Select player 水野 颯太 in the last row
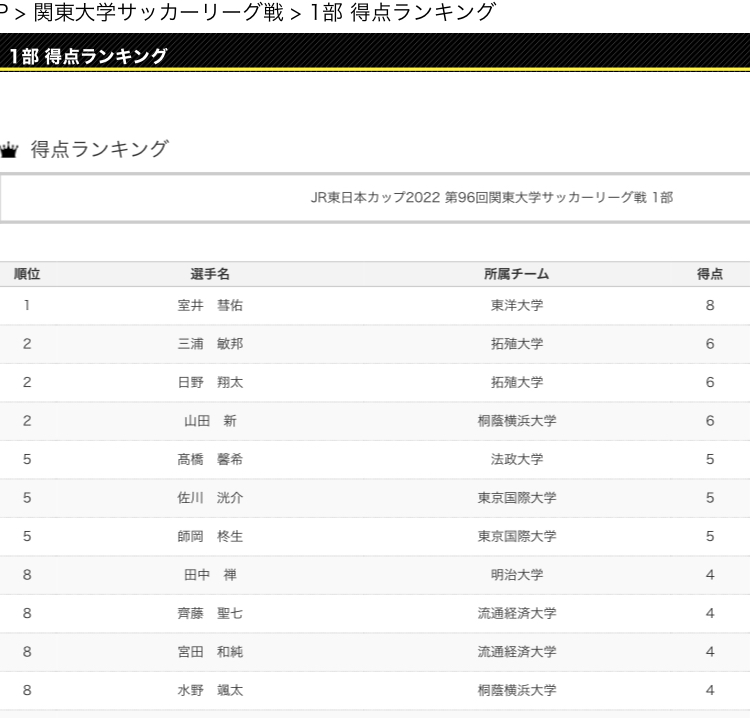 tap(210, 690)
